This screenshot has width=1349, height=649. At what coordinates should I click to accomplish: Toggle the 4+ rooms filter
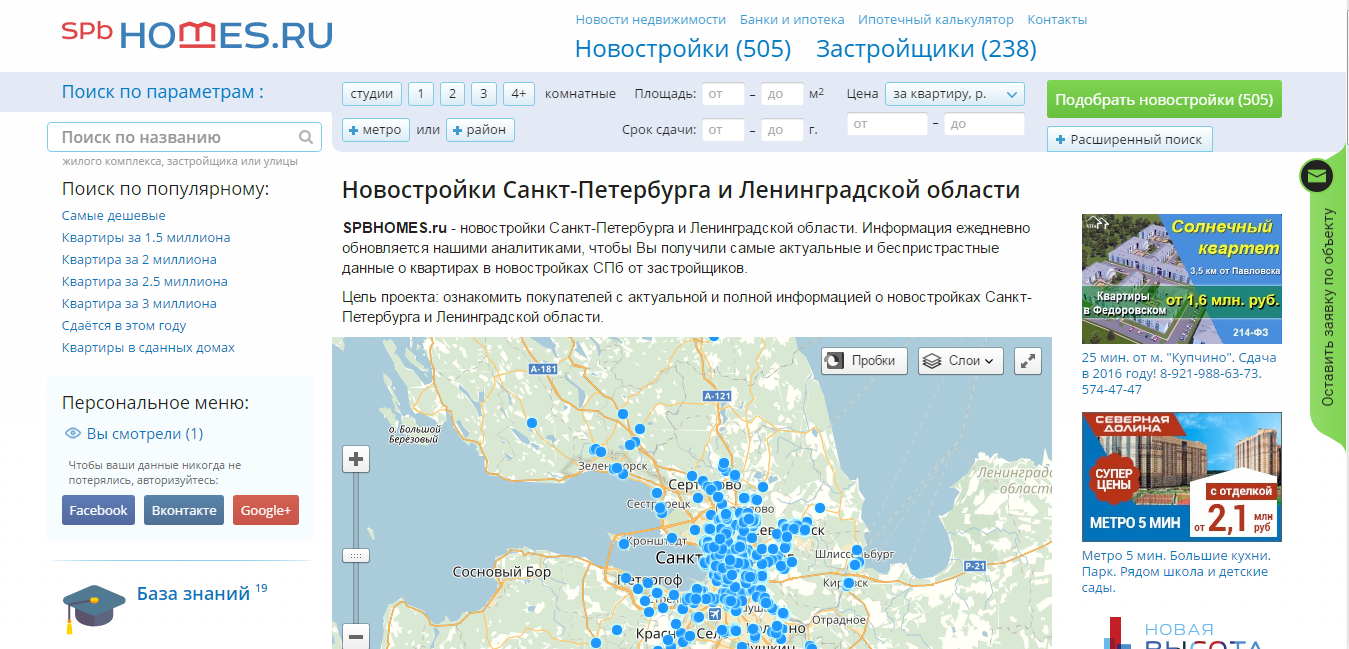tap(518, 94)
